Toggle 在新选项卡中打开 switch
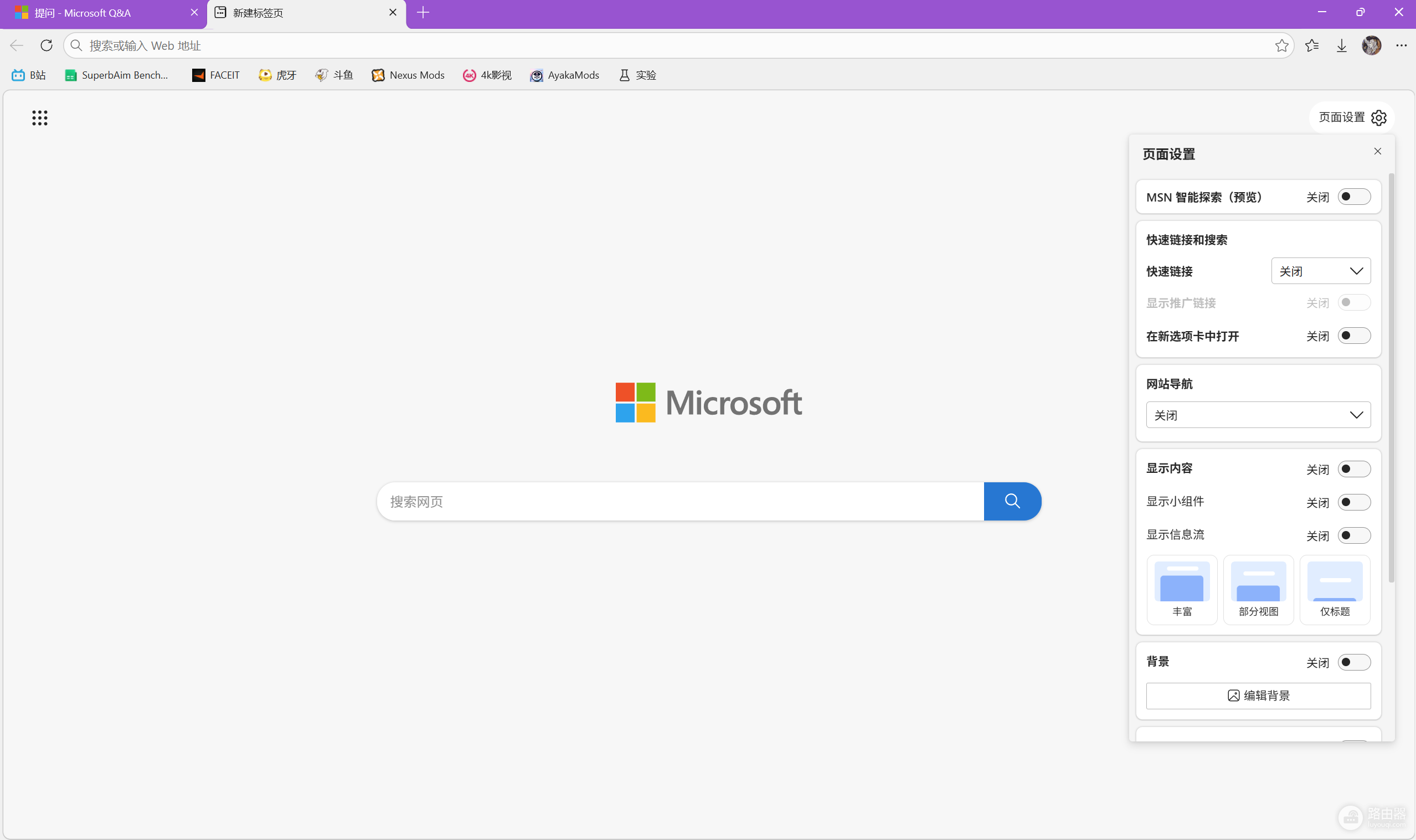The width and height of the screenshot is (1416, 840). (1354, 336)
